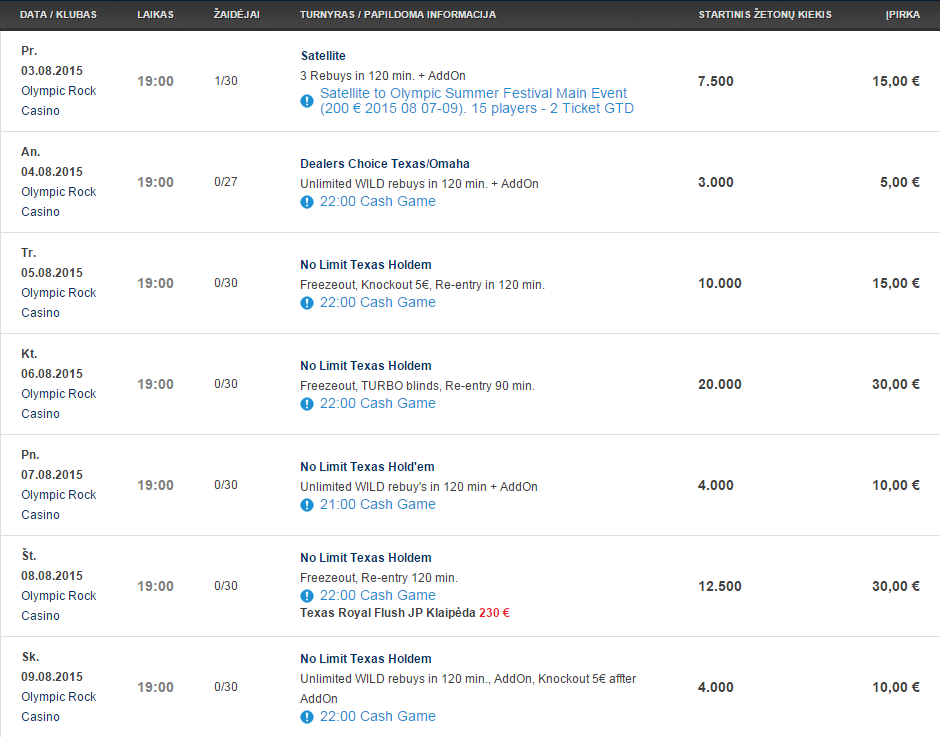Viewport: 940px width, 737px height.
Task: Click date 09.08.2015
Action: tap(52, 677)
